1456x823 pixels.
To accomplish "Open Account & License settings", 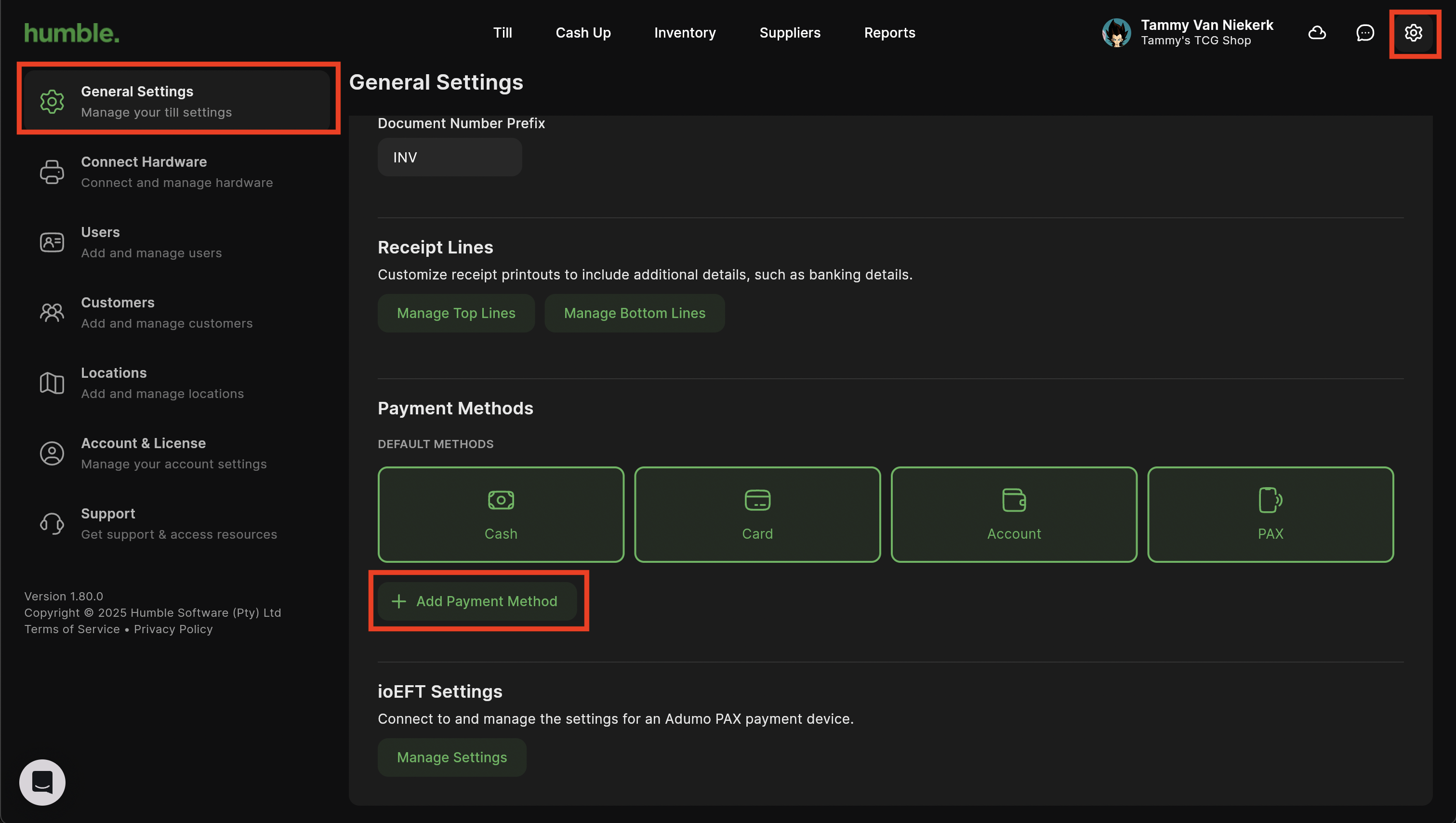I will (x=143, y=453).
